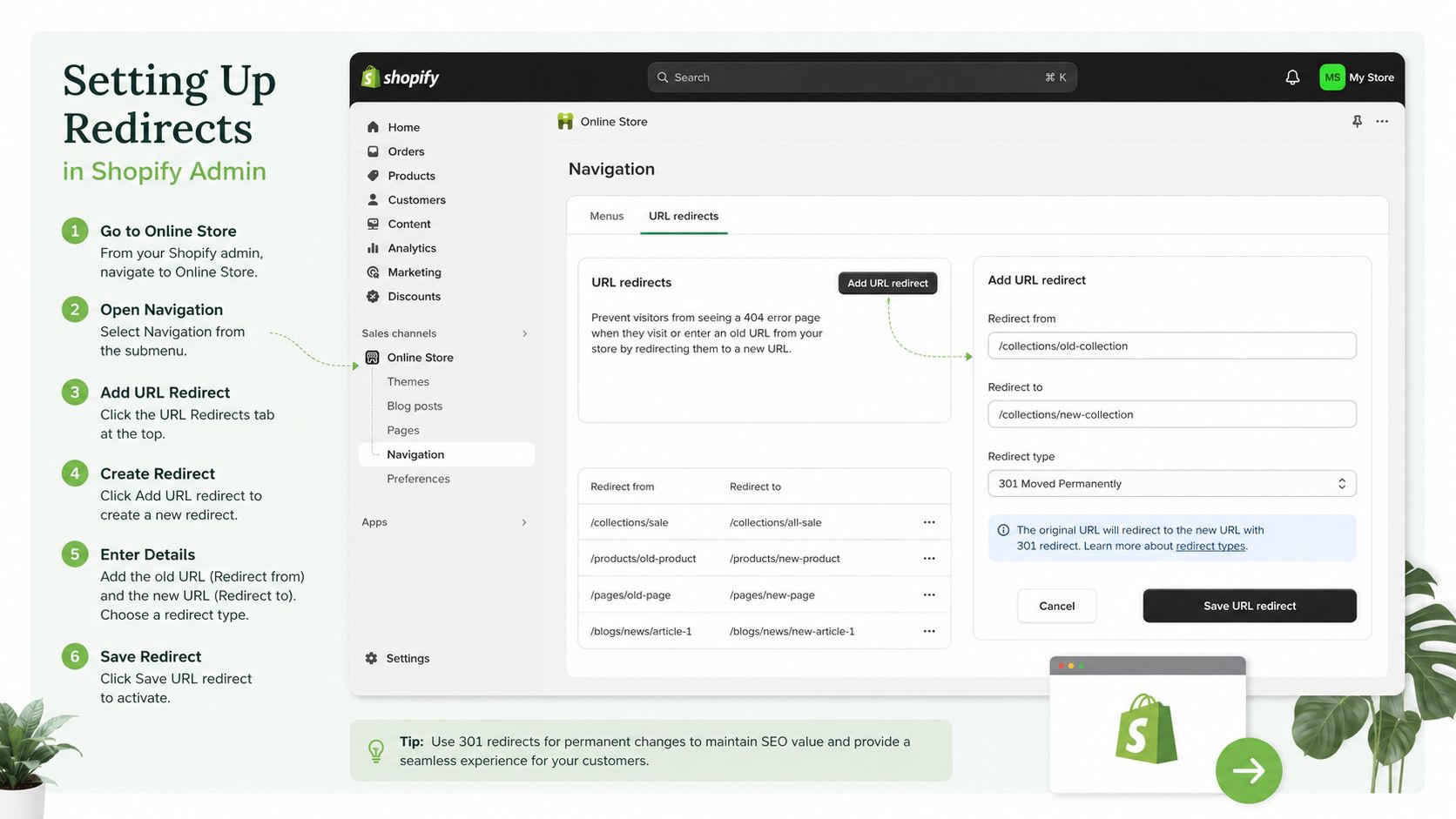Screen dimensions: 1456x819
Task: Expand the Apps section
Action: [x=524, y=522]
